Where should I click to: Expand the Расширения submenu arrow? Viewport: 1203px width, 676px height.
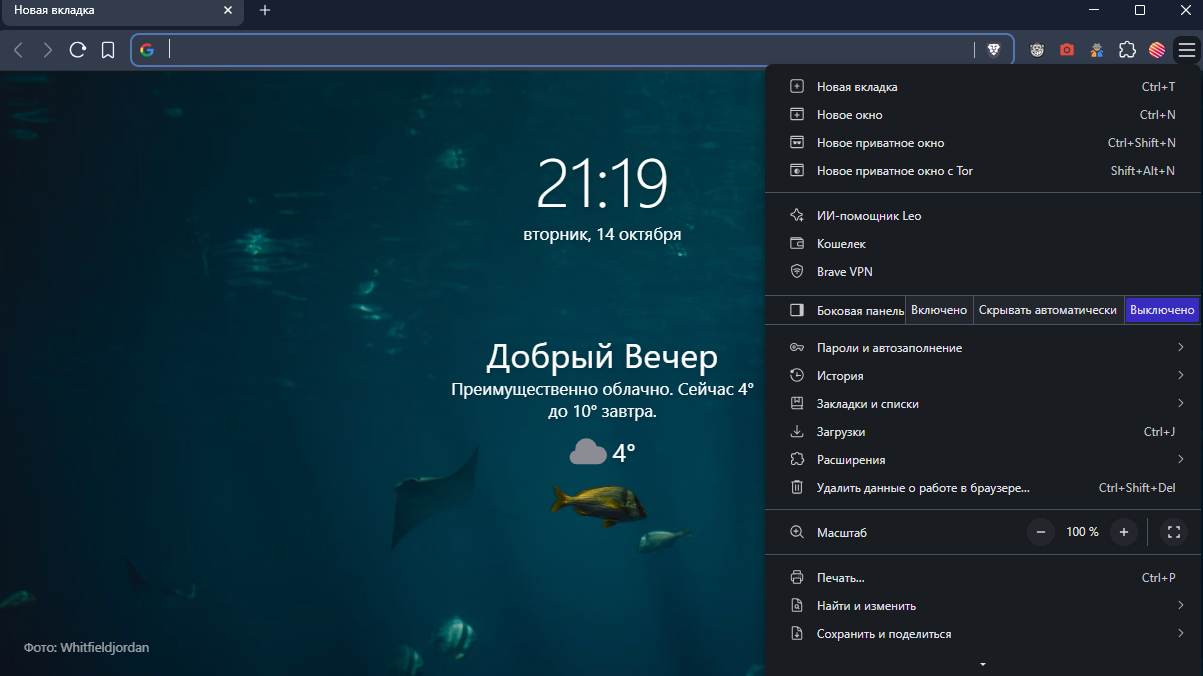click(x=1181, y=459)
